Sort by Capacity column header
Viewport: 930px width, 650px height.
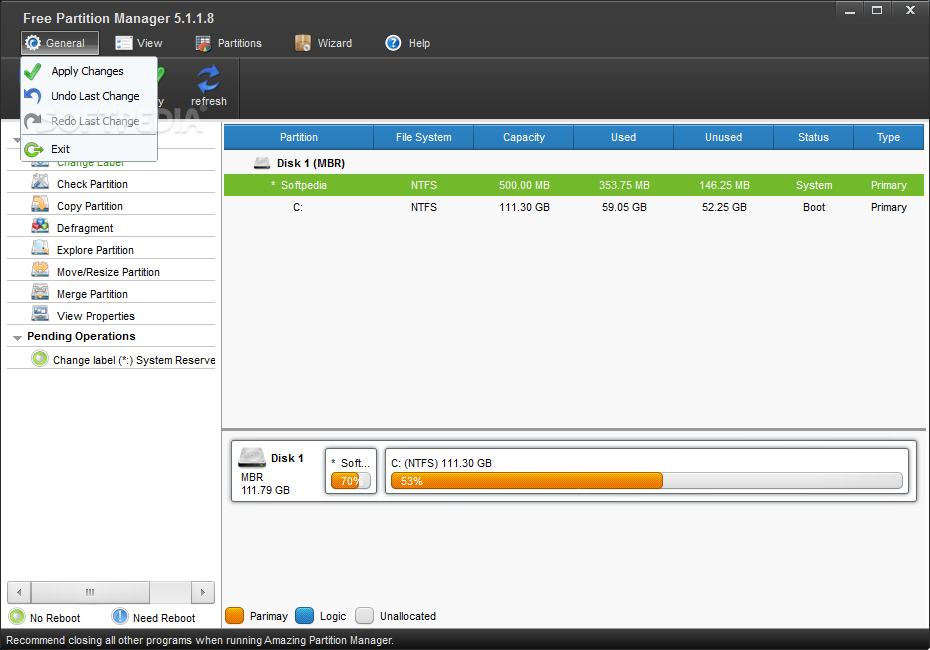pyautogui.click(x=524, y=137)
